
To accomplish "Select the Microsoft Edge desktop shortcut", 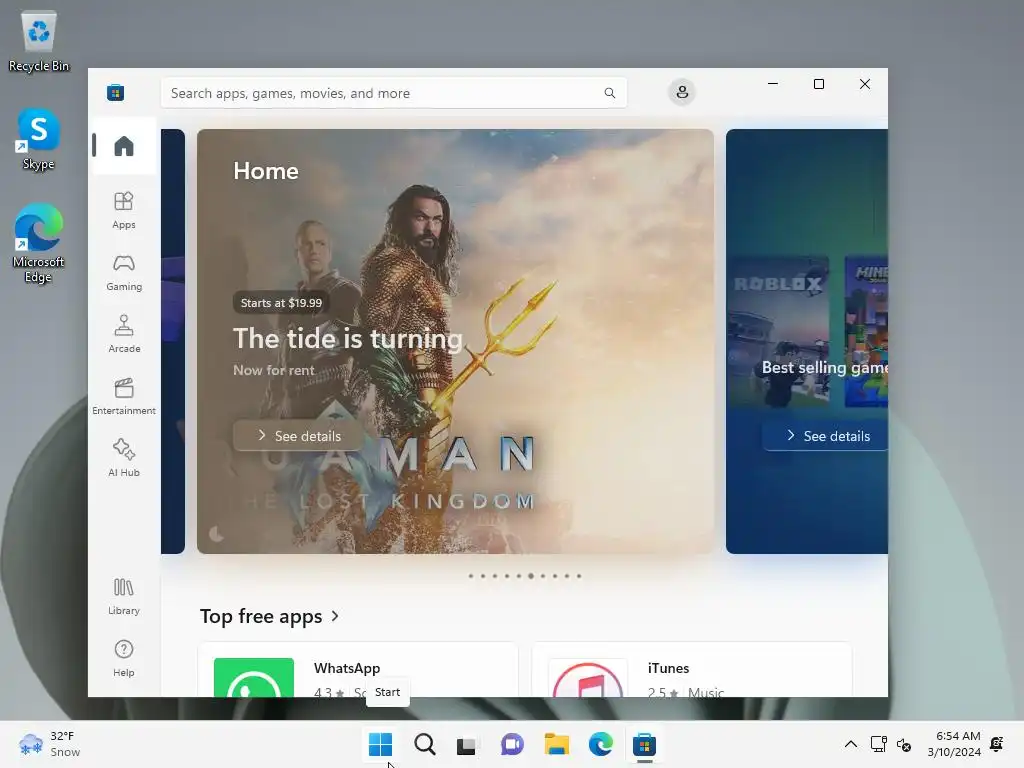I will pos(39,243).
